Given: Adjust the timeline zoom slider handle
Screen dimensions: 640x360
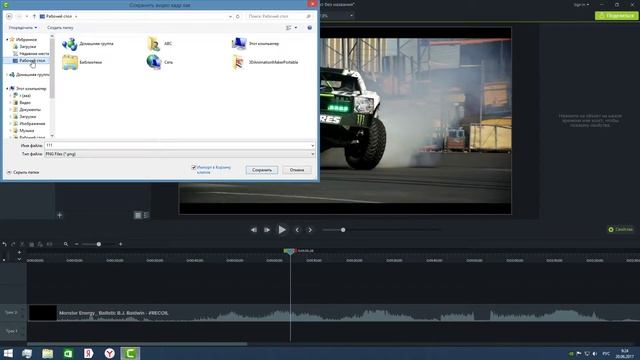Looking at the screenshot, I should point(99,244).
